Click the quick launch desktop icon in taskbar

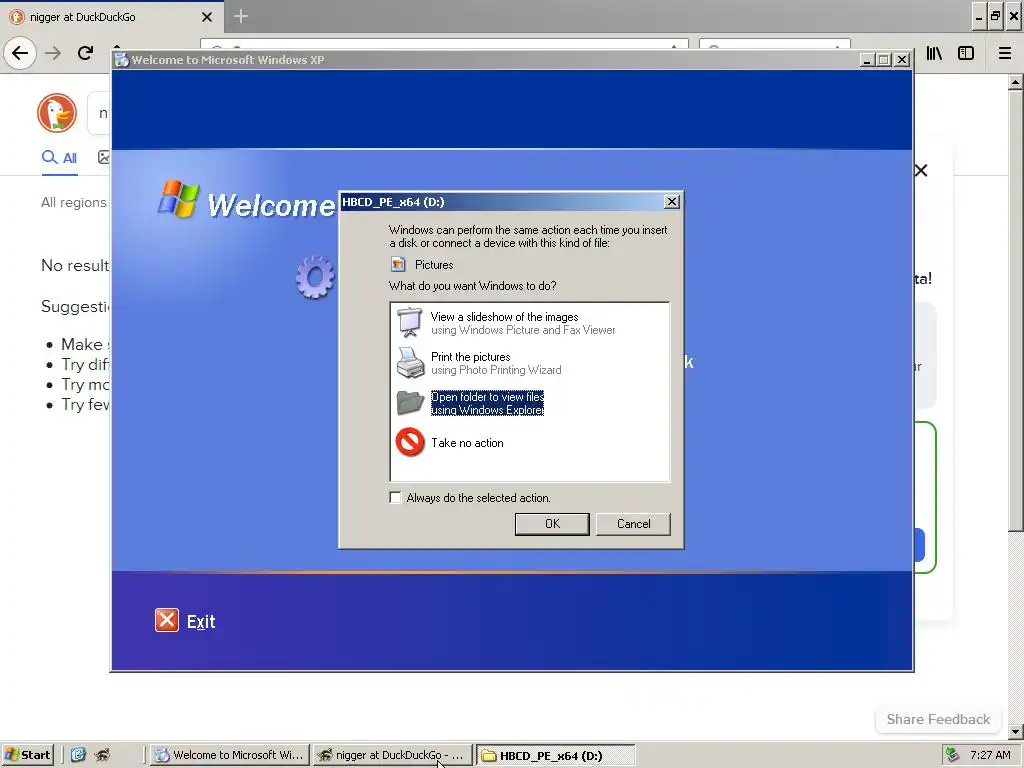coord(78,755)
